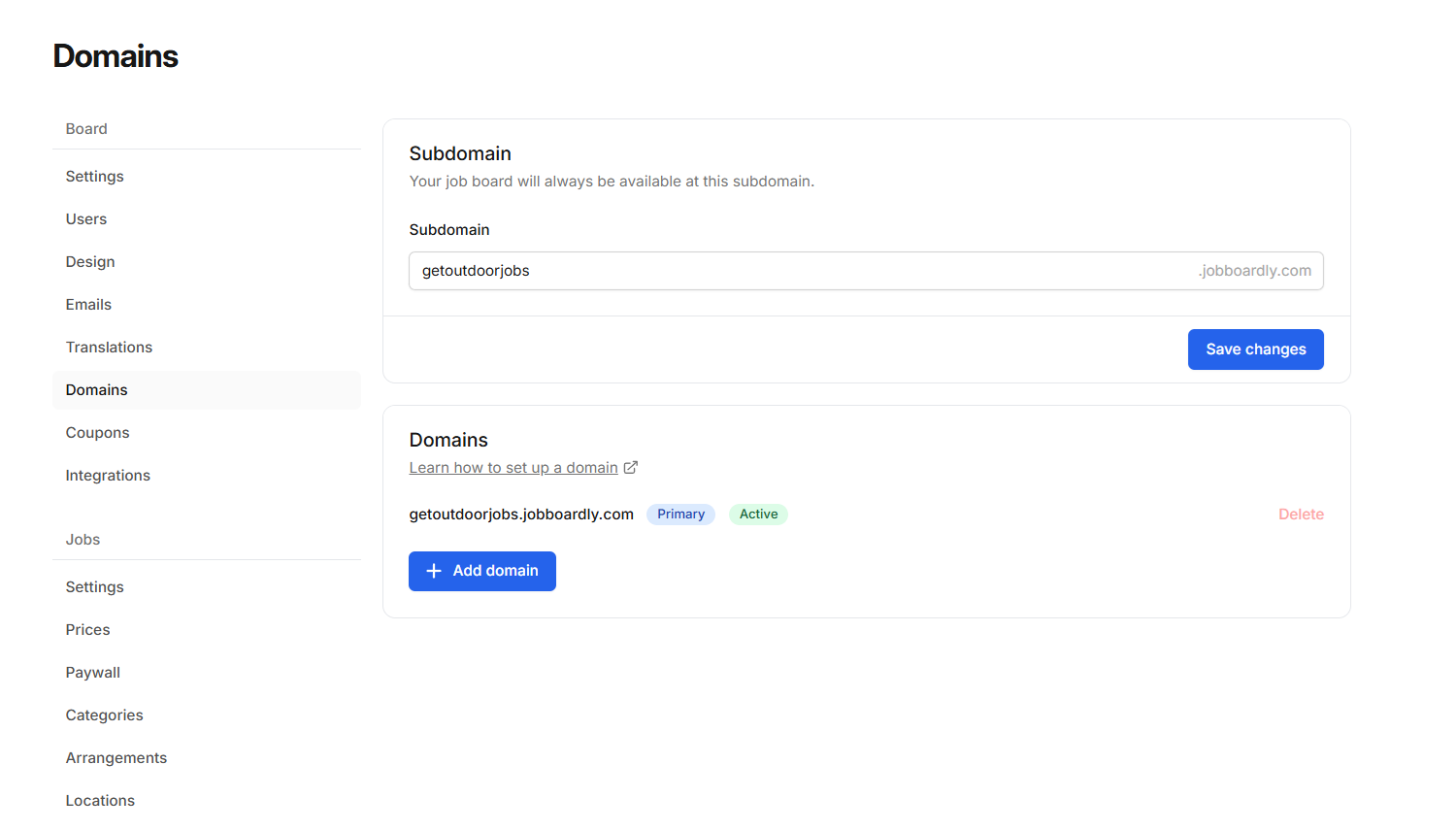
Task: Open the 'Learn how to set up a domain' guide
Action: click(513, 467)
